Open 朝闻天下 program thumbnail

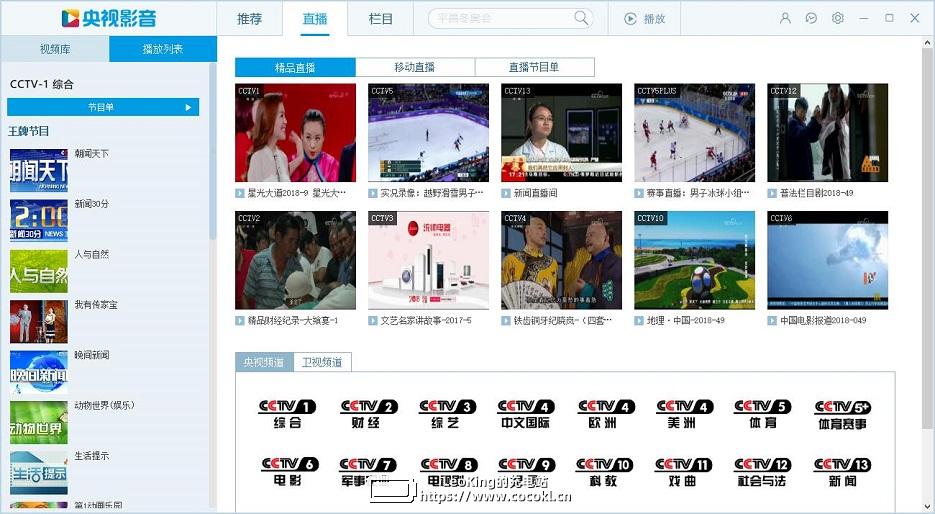click(39, 171)
